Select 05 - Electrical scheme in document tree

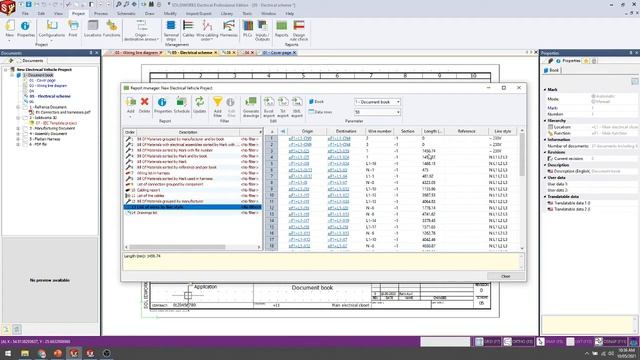pyautogui.click(x=50, y=96)
